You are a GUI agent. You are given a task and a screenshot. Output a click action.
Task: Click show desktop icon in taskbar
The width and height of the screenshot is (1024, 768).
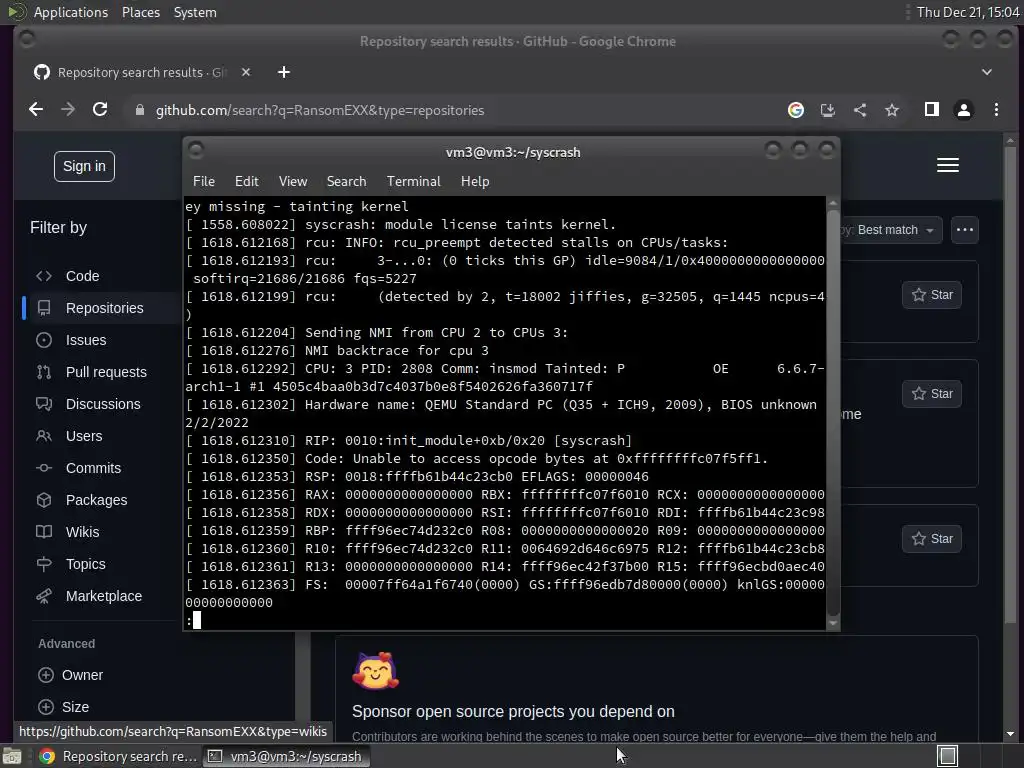click(12, 756)
